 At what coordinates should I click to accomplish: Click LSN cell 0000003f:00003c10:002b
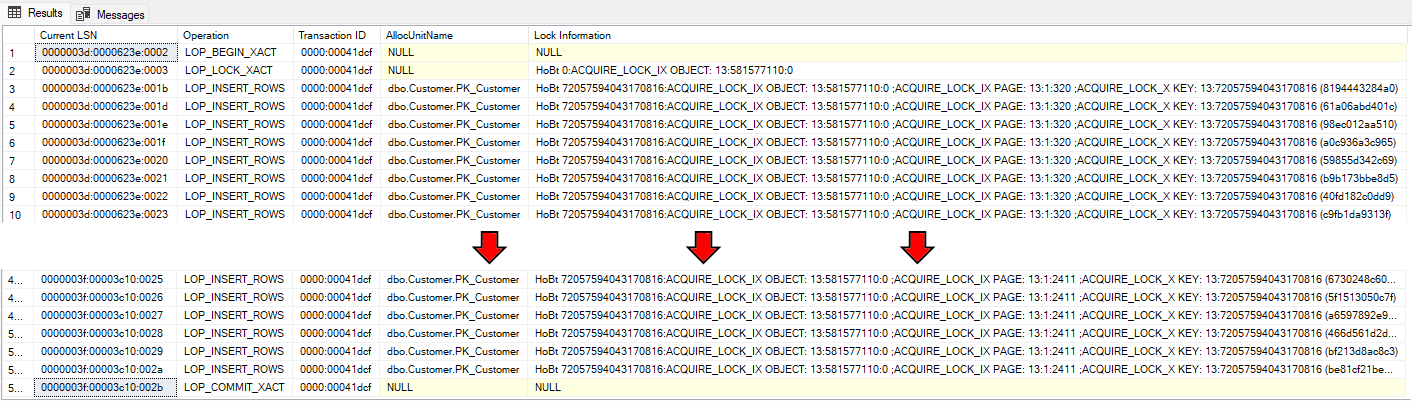107,387
